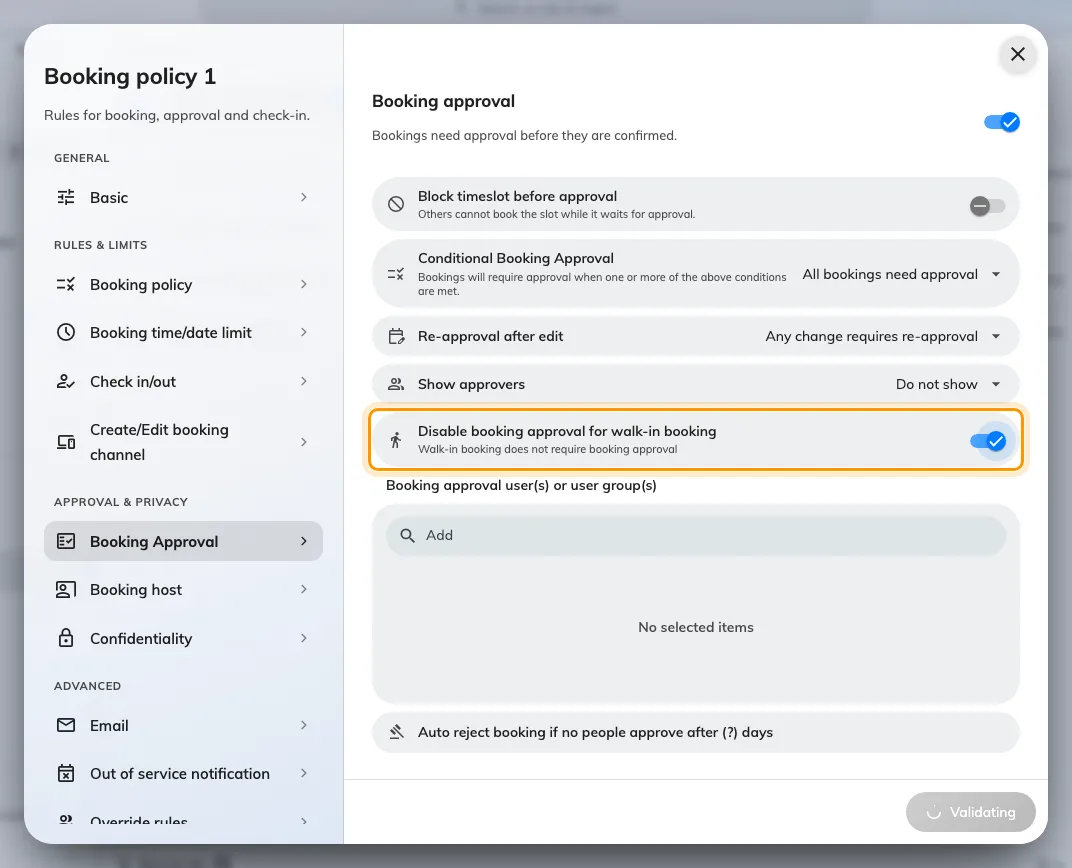Image resolution: width=1072 pixels, height=868 pixels.
Task: Click the Booking policy rules icon
Action: (66, 284)
